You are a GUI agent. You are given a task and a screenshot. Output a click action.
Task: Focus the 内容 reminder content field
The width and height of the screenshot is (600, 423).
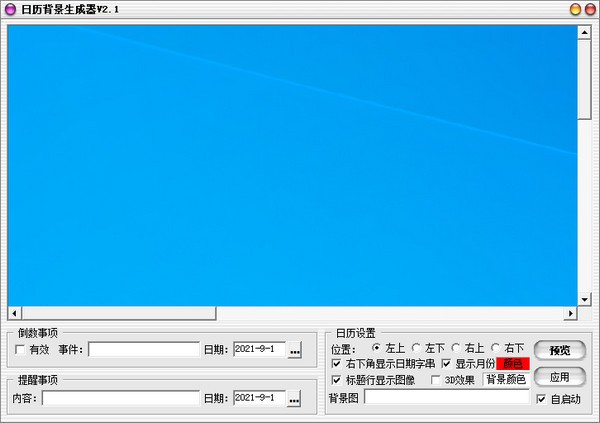point(121,398)
